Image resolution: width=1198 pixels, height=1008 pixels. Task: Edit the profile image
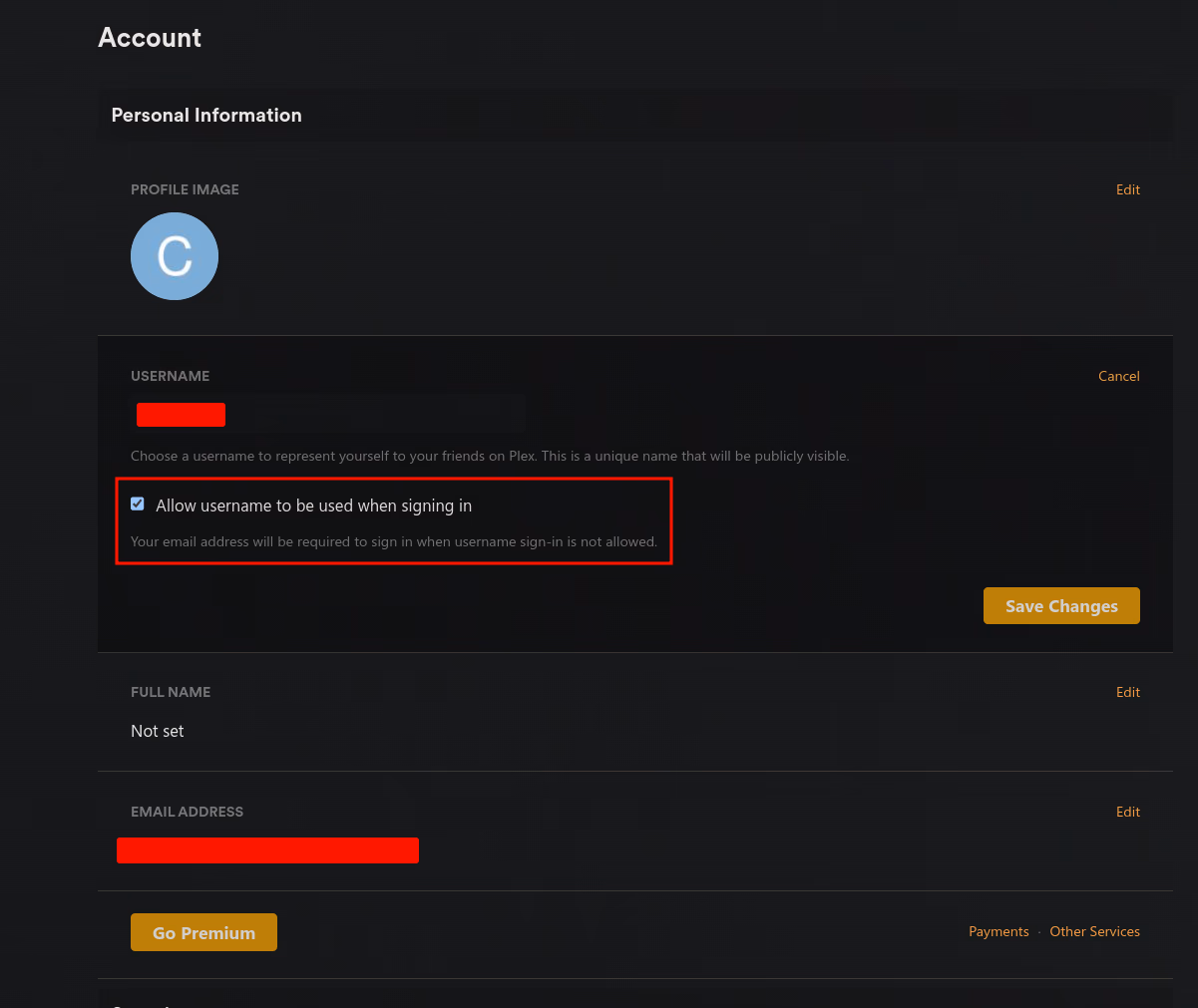tap(1127, 189)
